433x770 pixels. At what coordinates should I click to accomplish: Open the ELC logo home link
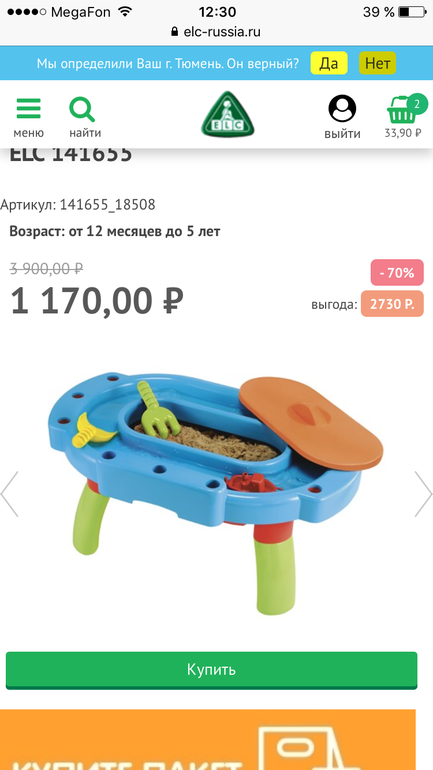pos(228,114)
